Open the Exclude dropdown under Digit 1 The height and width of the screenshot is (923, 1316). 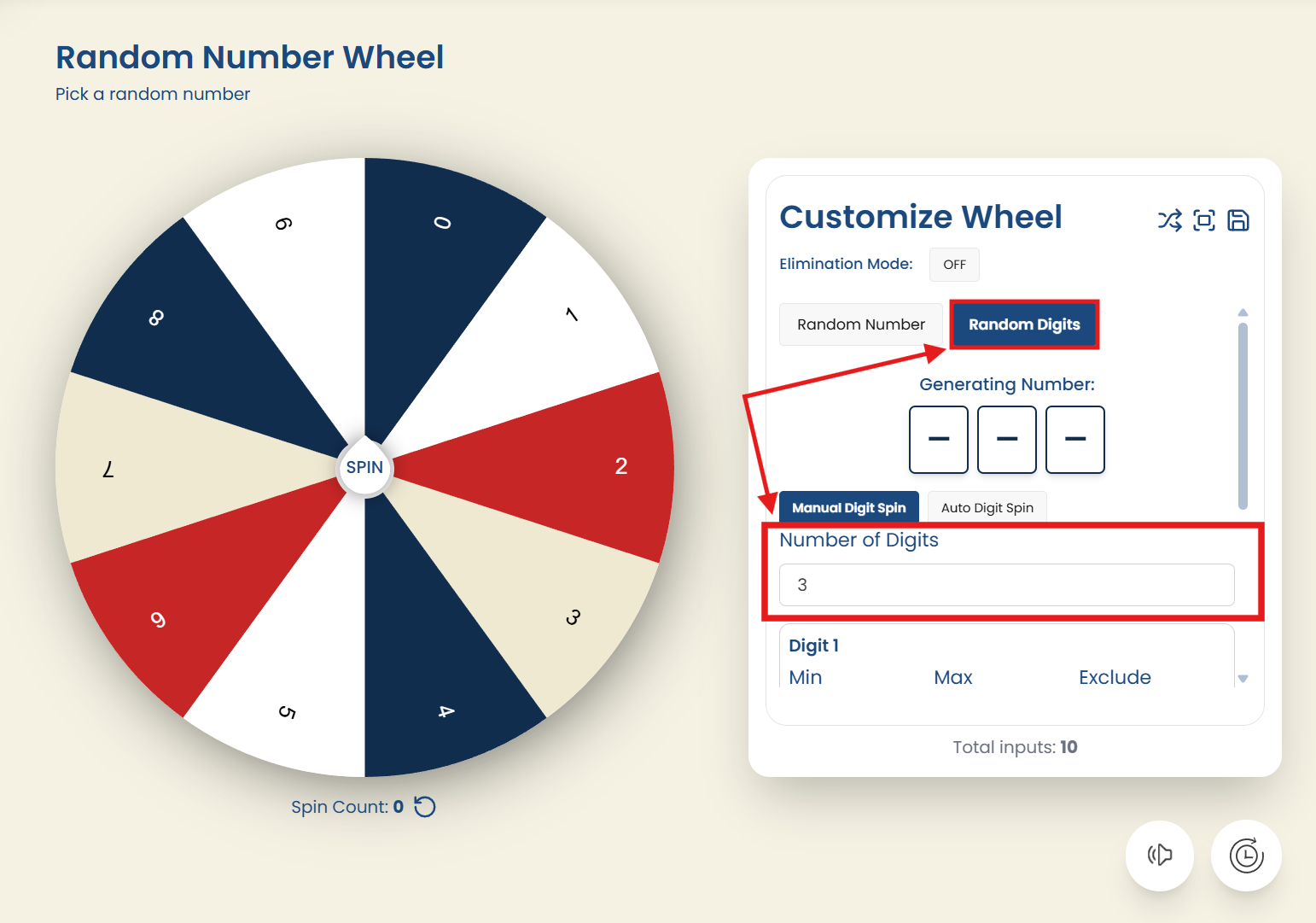[1115, 677]
